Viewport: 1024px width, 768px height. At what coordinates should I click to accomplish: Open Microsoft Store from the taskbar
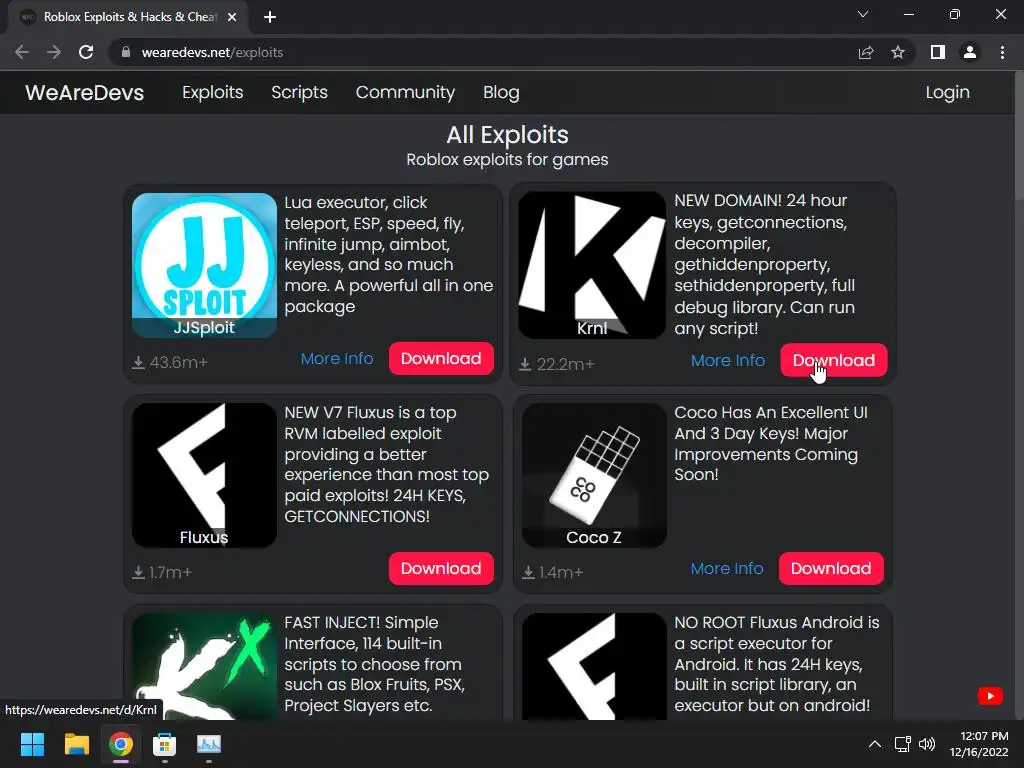pyautogui.click(x=165, y=744)
